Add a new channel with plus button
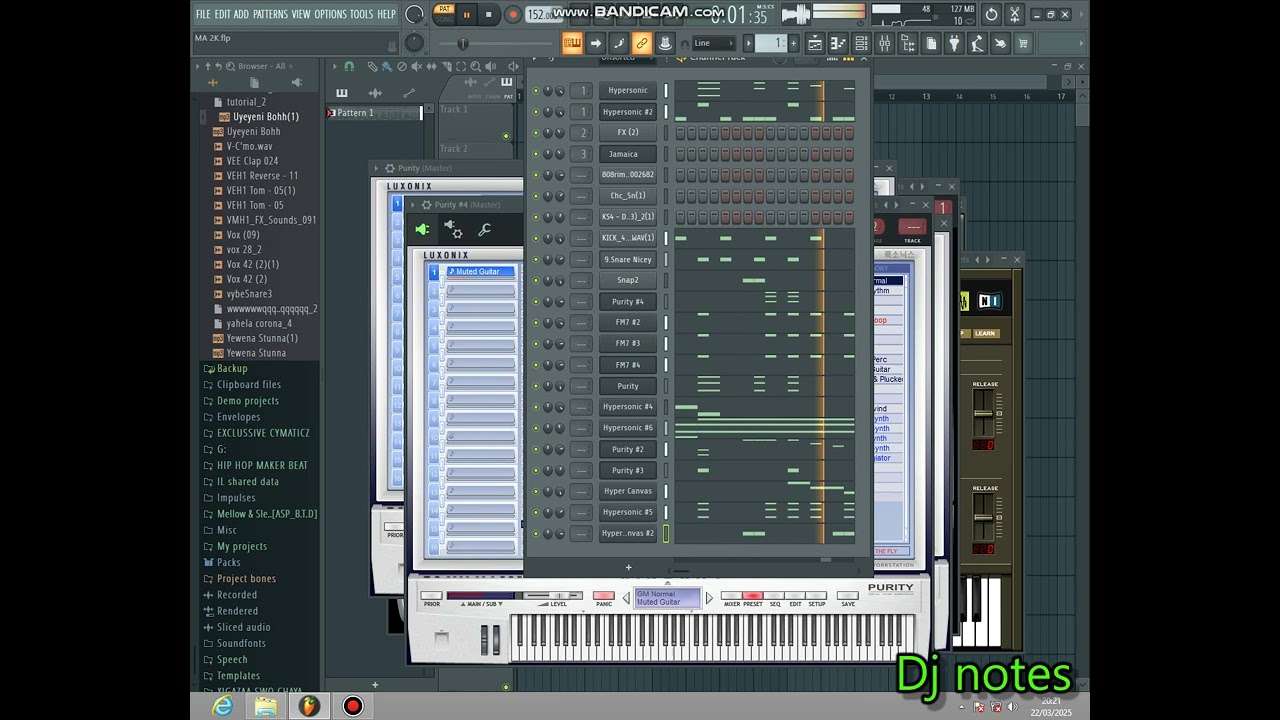 pyautogui.click(x=628, y=568)
